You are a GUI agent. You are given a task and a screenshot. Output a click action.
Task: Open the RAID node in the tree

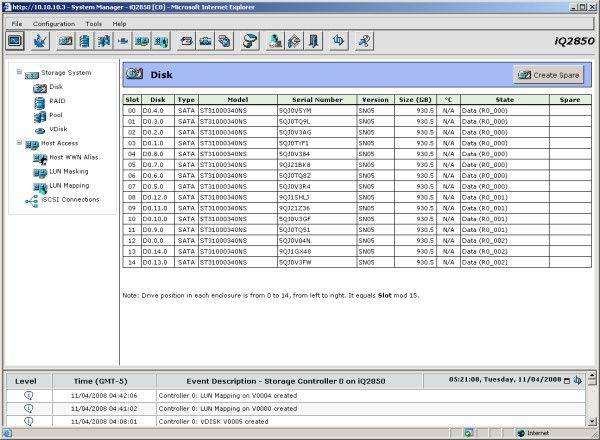(57, 101)
